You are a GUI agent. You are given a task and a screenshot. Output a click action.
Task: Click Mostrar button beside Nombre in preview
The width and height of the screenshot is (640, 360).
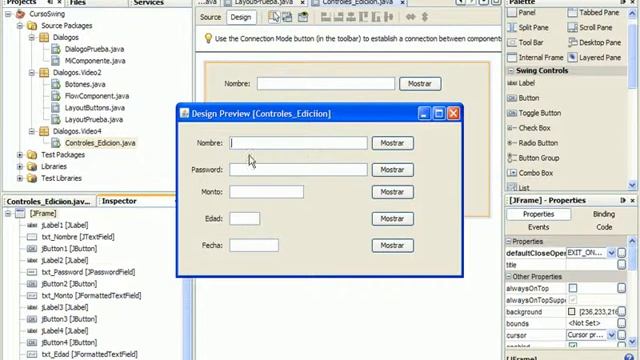[393, 143]
